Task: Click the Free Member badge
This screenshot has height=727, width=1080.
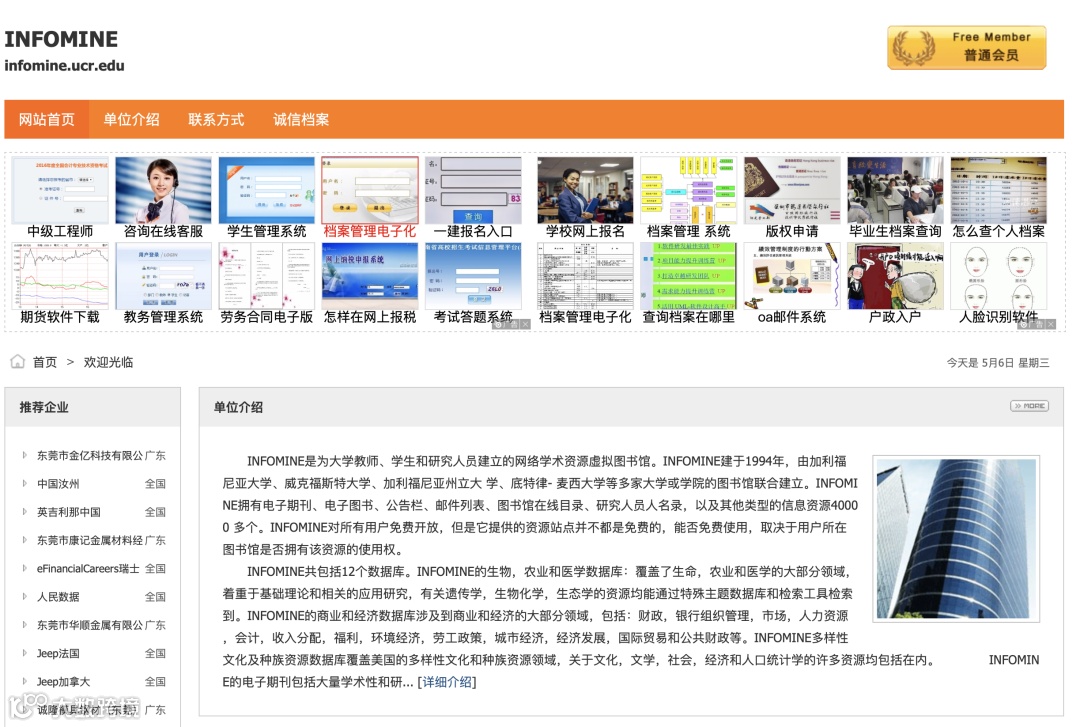Action: point(966,48)
